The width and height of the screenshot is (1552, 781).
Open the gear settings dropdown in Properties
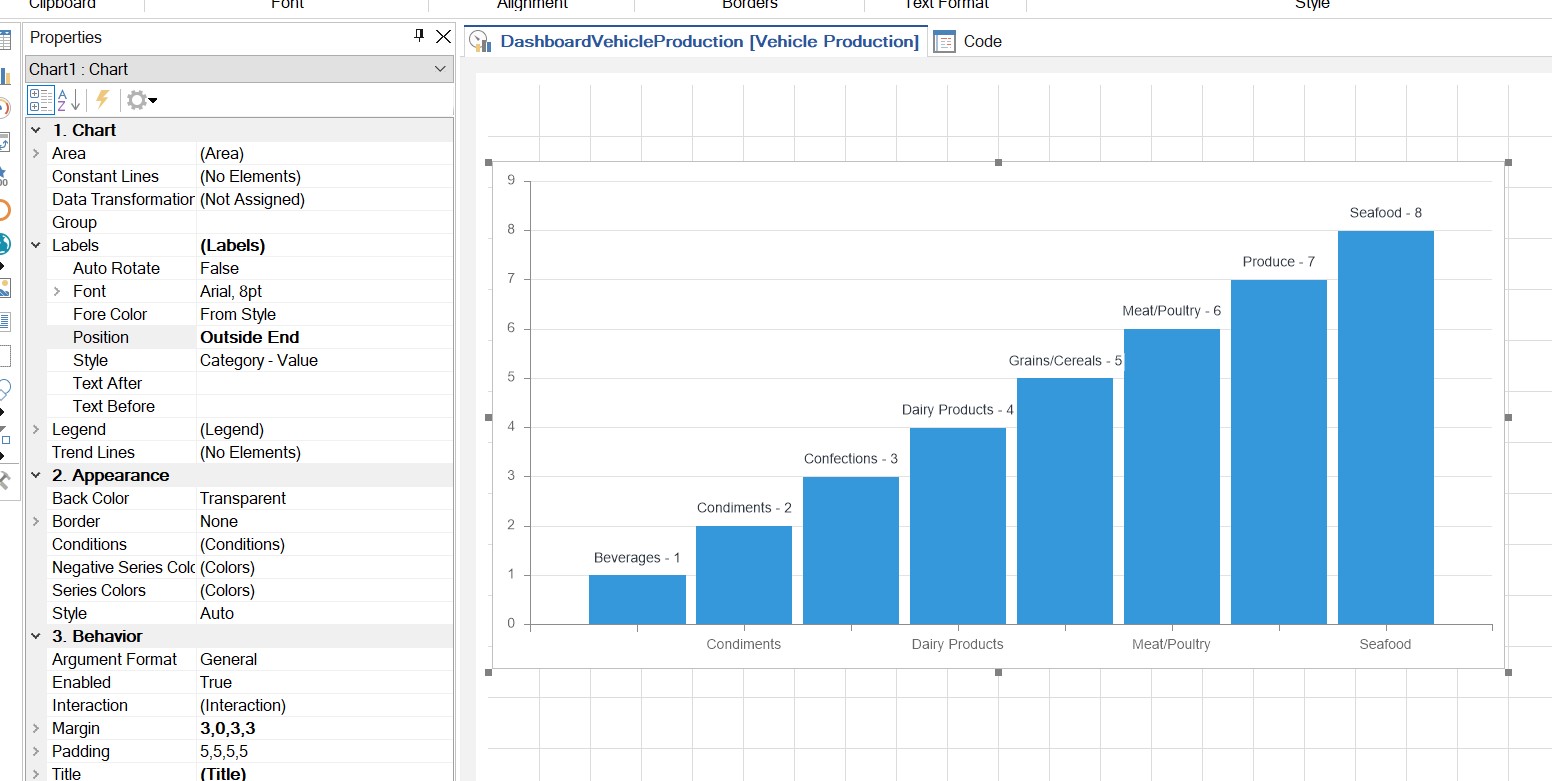click(142, 100)
